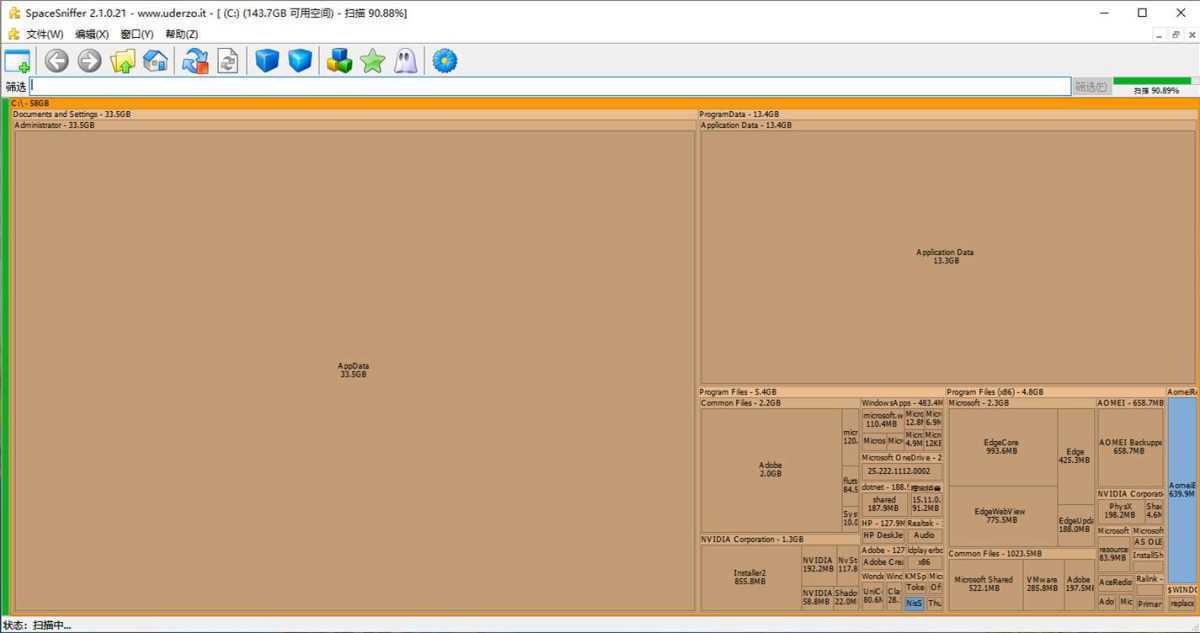Image resolution: width=1200 pixels, height=633 pixels.
Task: Open SpaceSniffer configuration via the gear icon
Action: coord(444,60)
